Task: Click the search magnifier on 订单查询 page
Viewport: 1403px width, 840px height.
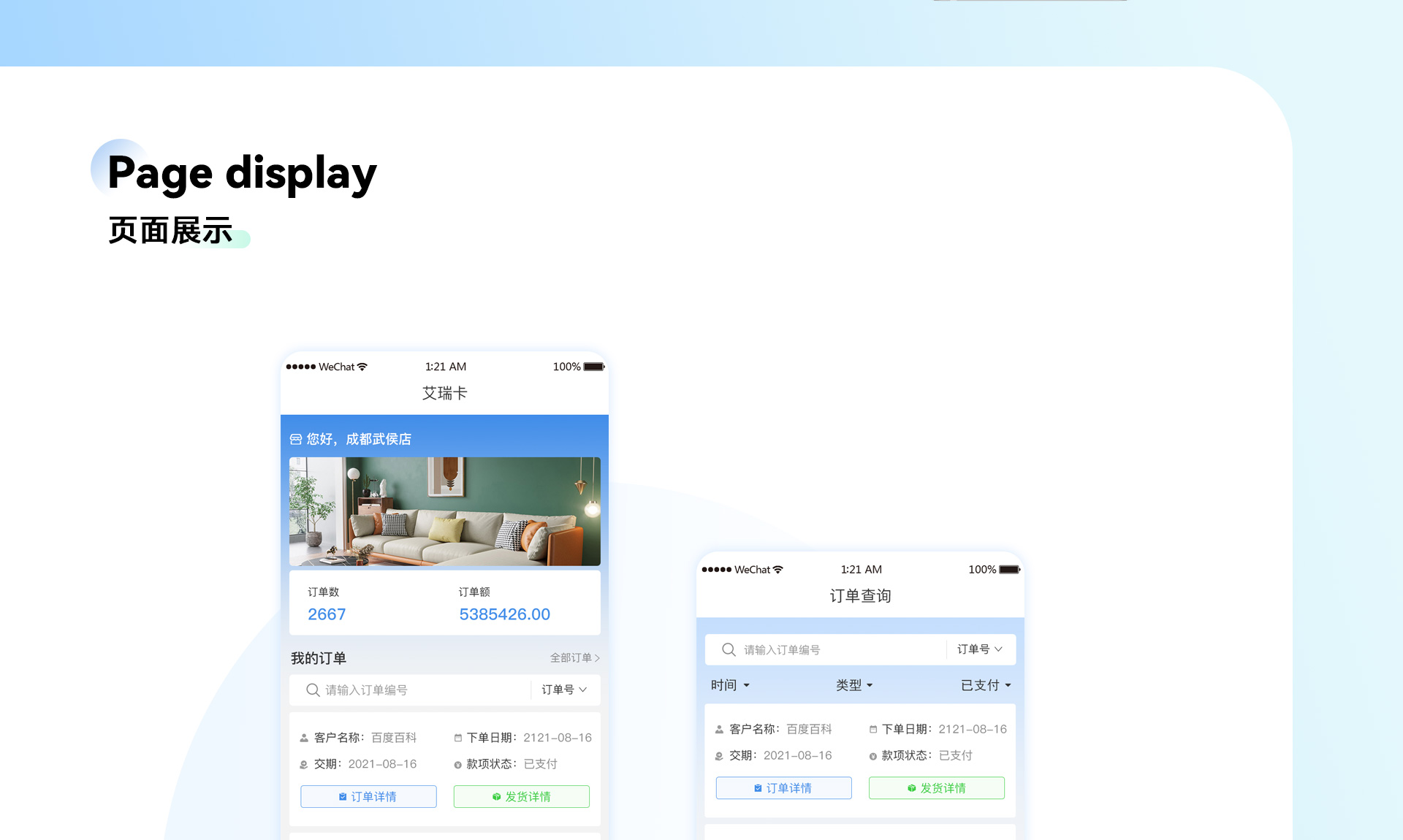Action: 728,649
